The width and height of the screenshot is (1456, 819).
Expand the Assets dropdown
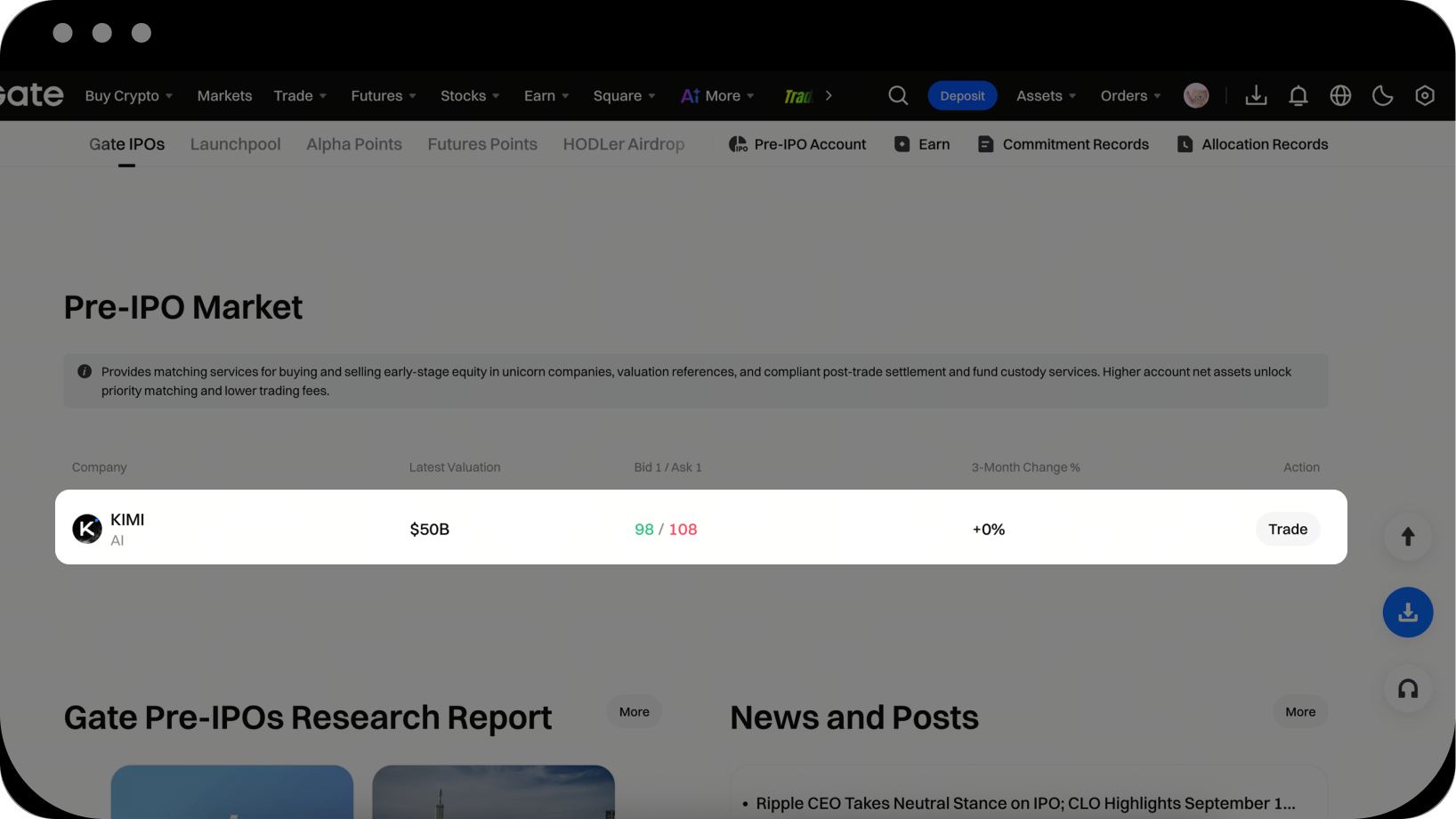1047,96
